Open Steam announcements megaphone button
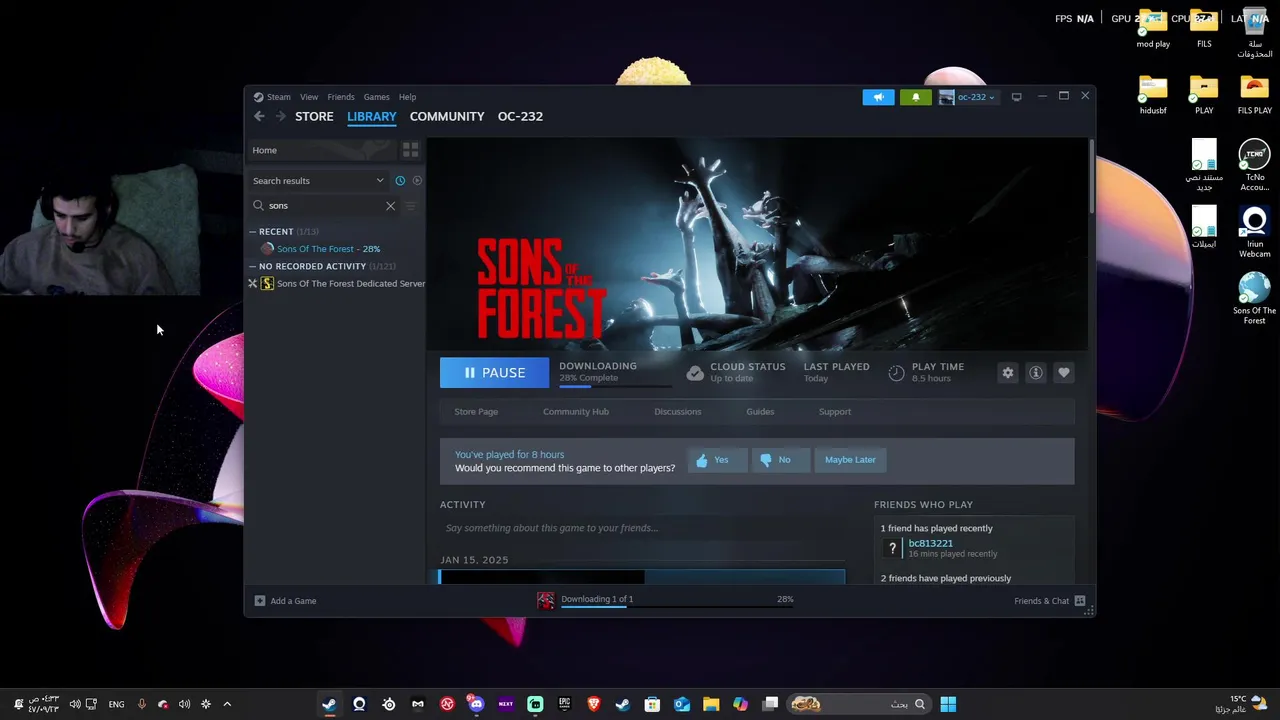1280x720 pixels. point(878,97)
